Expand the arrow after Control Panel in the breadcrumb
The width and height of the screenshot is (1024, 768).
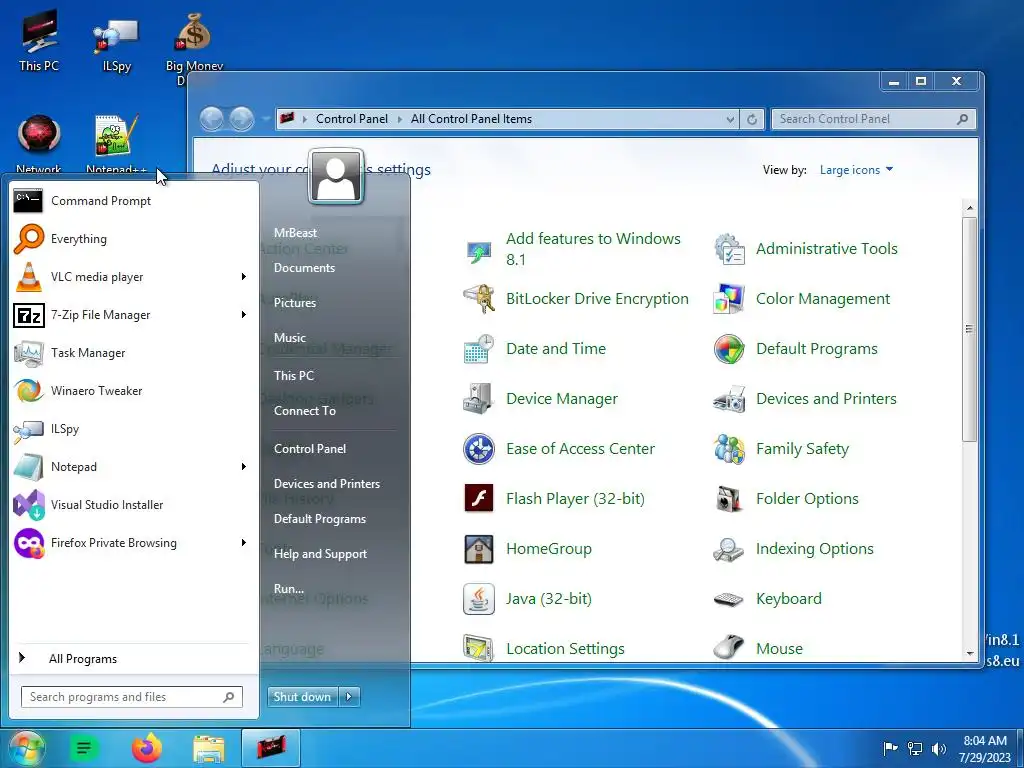[x=400, y=119]
